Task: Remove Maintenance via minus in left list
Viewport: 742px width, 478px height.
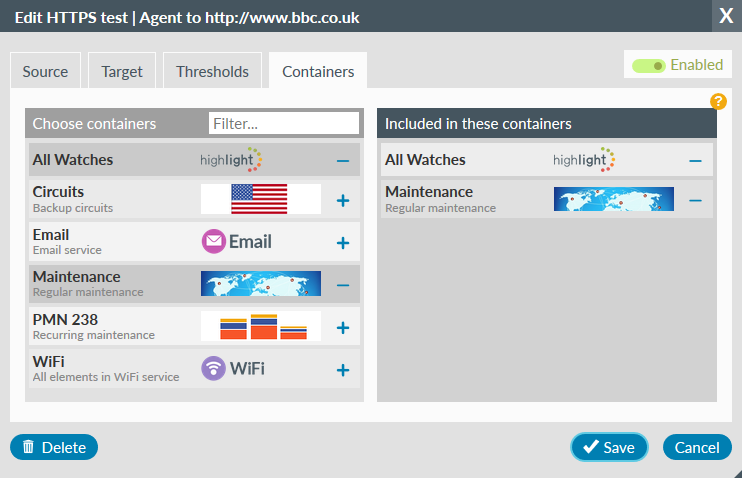Action: pos(342,285)
